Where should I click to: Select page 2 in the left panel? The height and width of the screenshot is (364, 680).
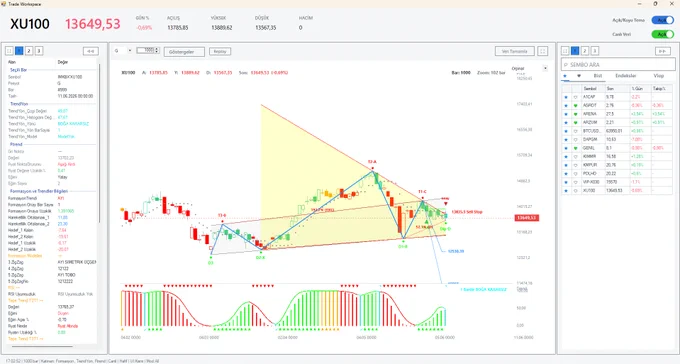tap(29, 51)
